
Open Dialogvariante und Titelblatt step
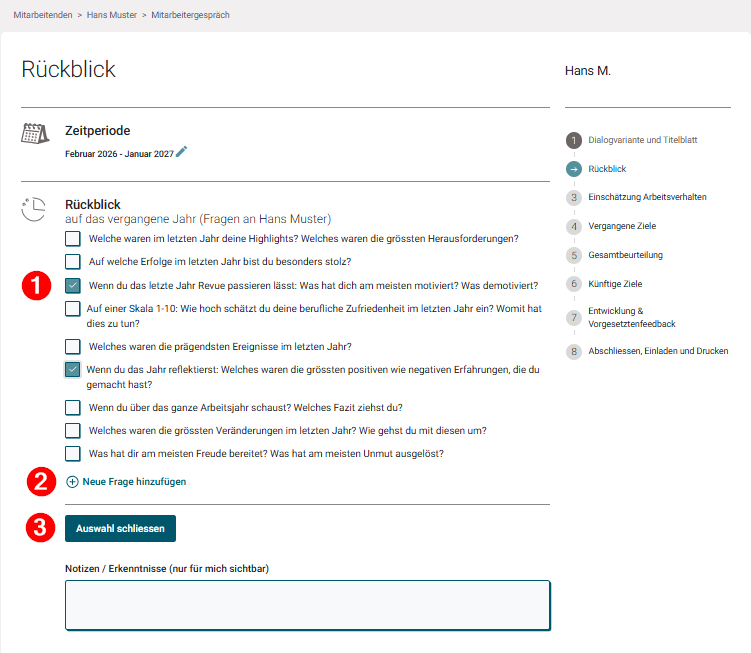[642, 140]
